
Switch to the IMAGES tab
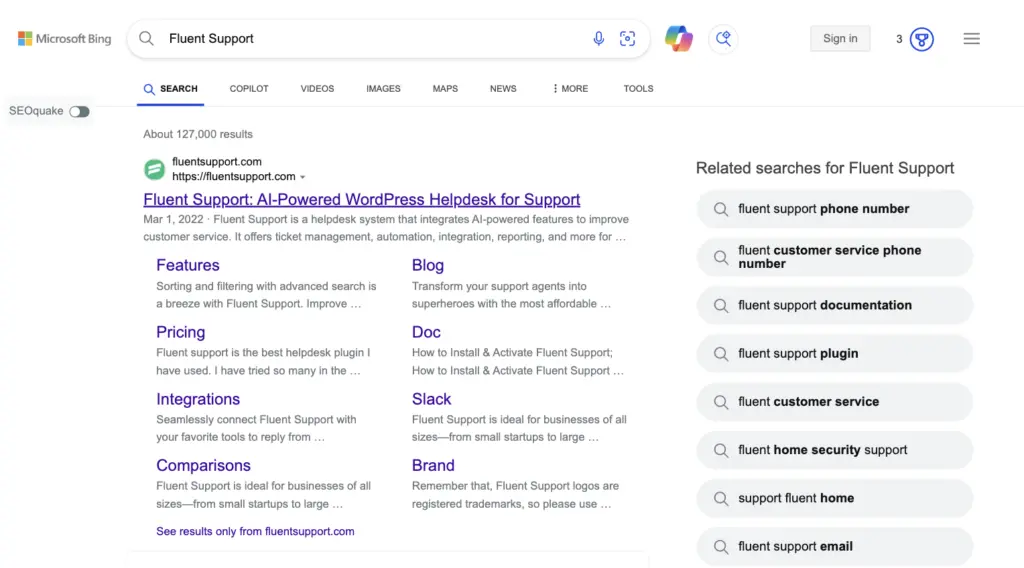pyautogui.click(x=383, y=88)
